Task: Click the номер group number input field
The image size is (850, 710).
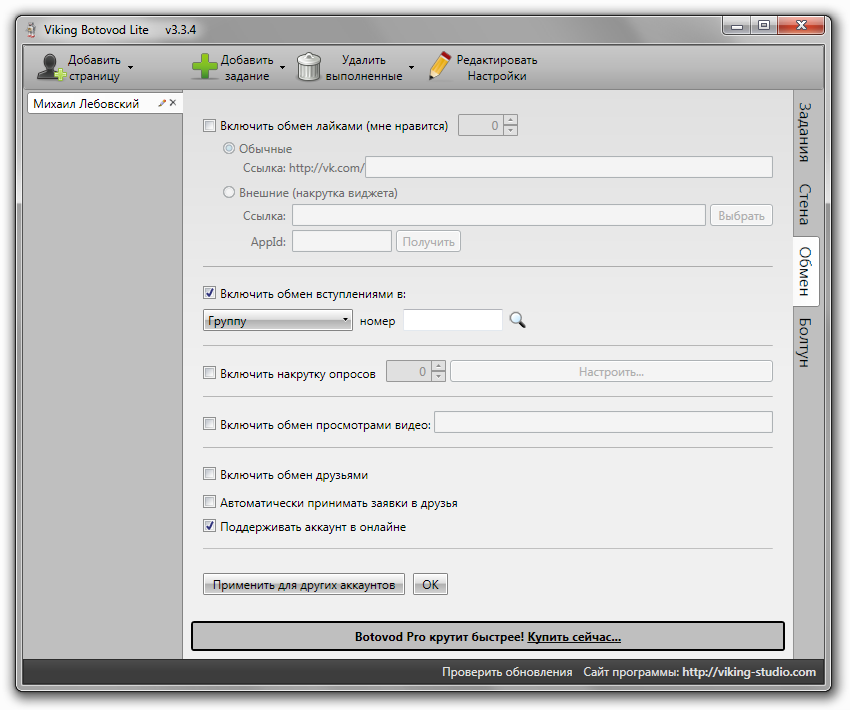Action: (x=452, y=320)
